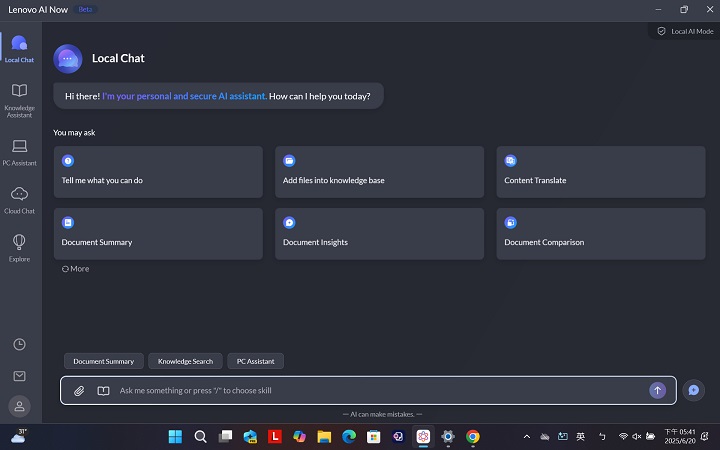Select 'Add files into knowledge base' card
720x450 pixels.
tap(379, 172)
